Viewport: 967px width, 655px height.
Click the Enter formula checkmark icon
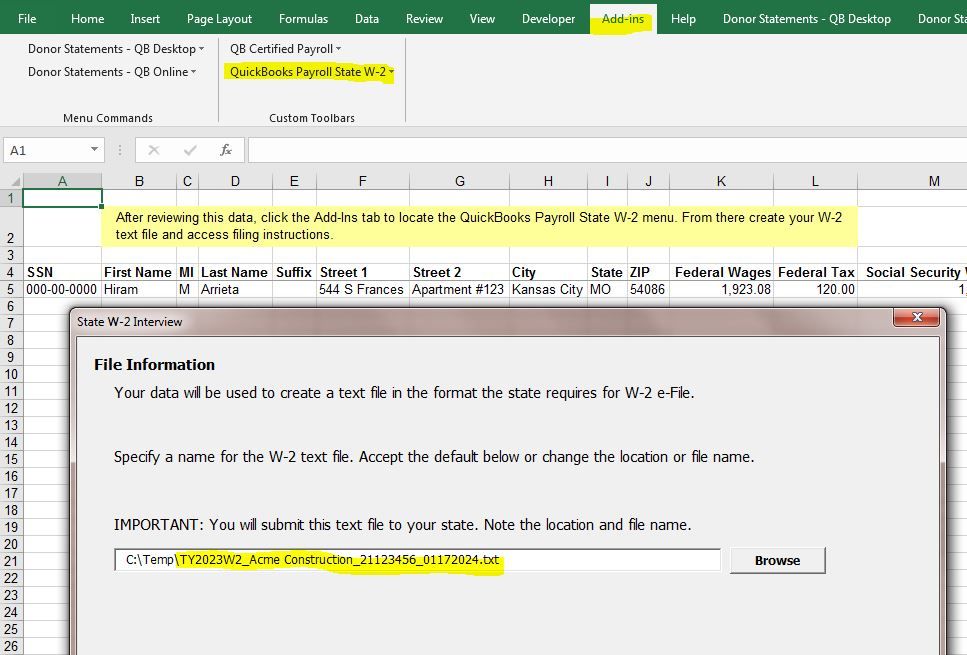tap(190, 150)
